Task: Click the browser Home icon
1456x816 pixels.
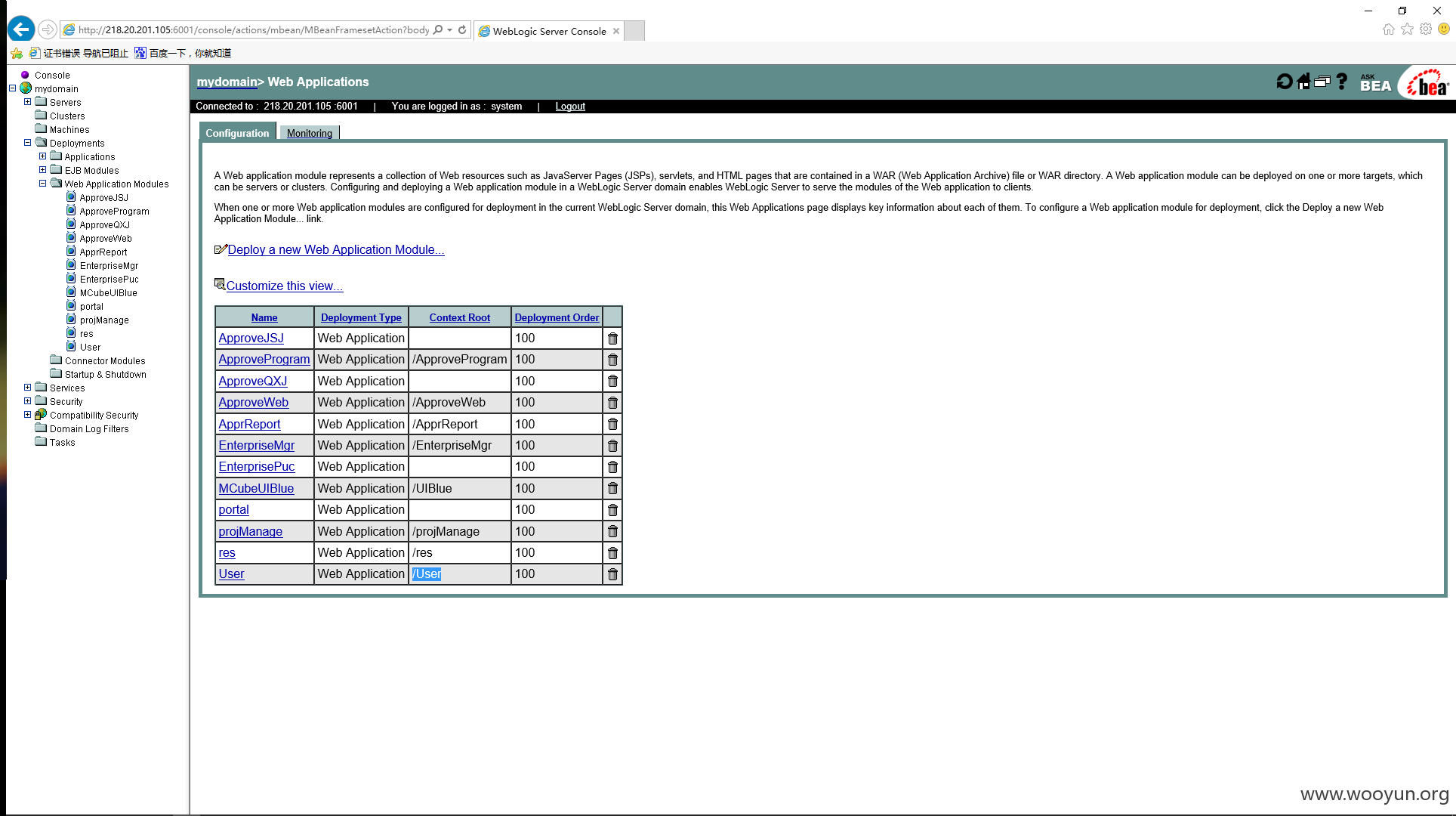Action: point(1389,29)
